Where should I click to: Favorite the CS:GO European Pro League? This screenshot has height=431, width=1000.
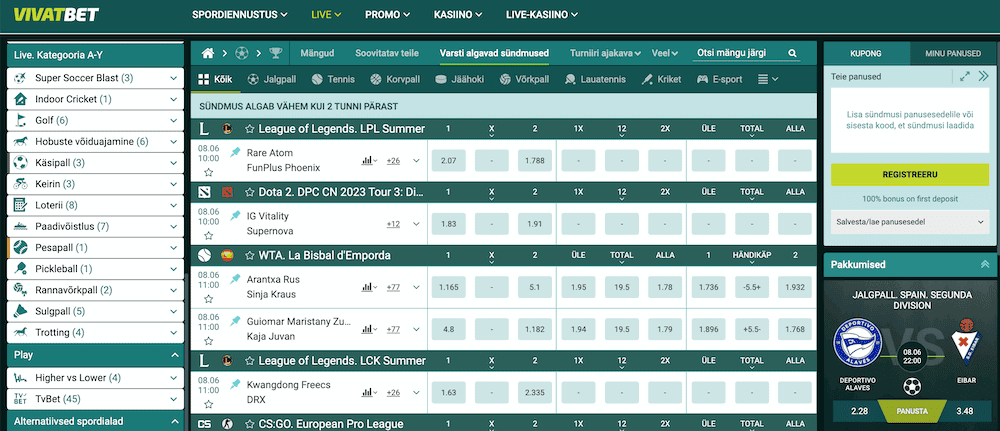pyautogui.click(x=250, y=424)
